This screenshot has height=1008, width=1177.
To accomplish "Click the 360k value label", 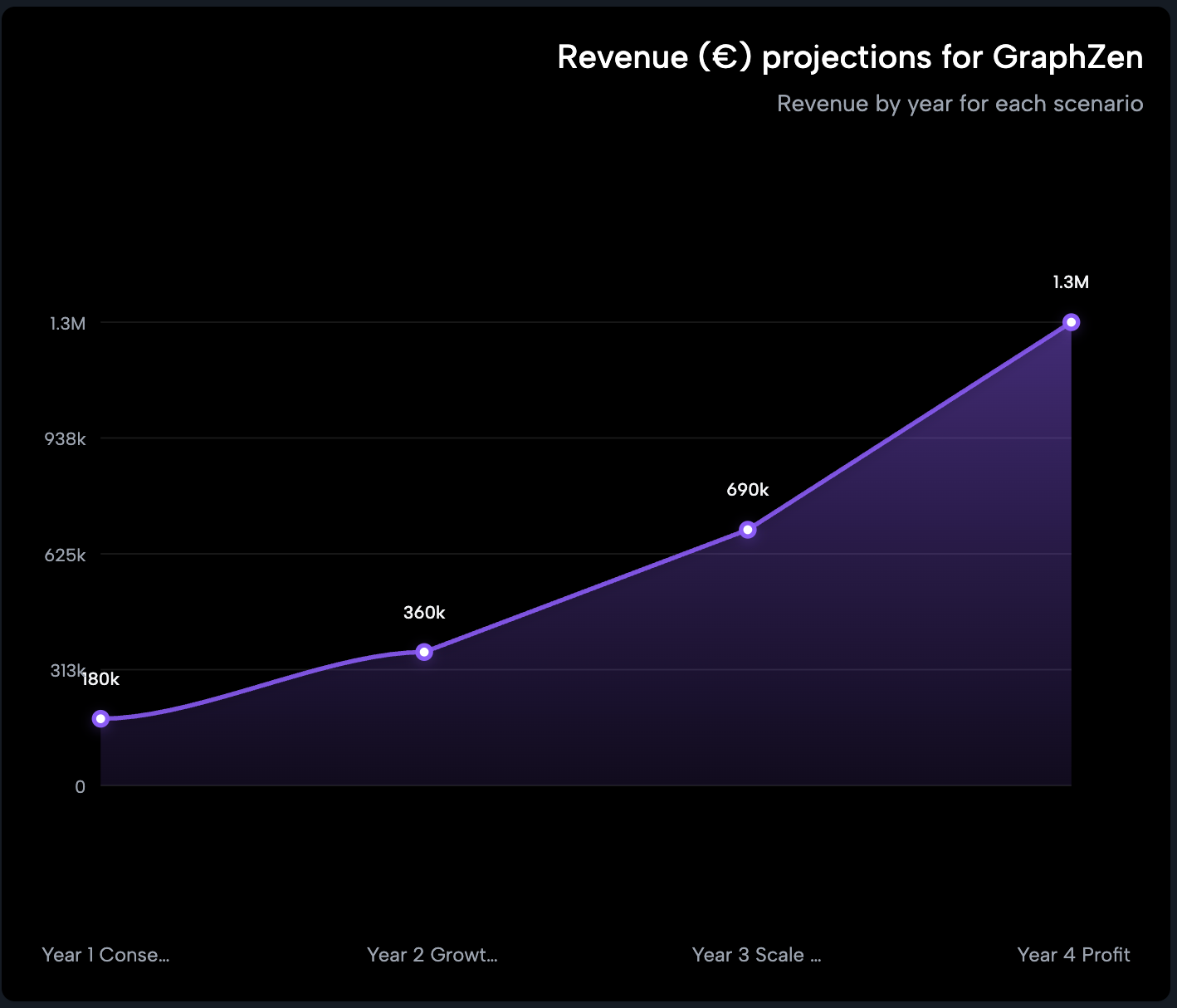I will click(x=424, y=613).
